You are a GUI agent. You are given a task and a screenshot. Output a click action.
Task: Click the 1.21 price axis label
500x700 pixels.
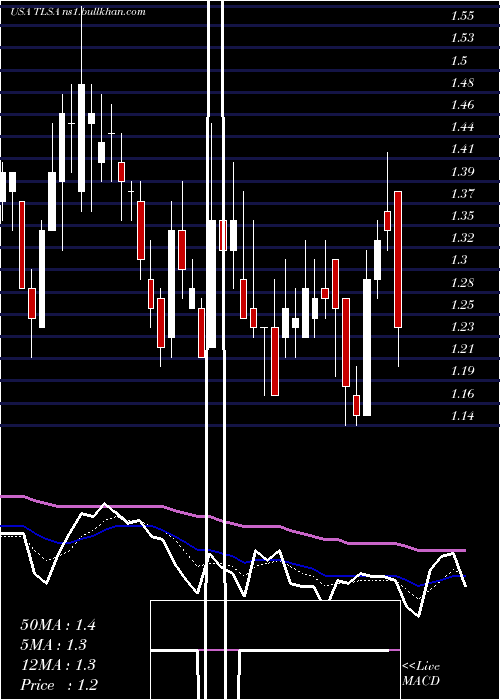[x=462, y=348]
